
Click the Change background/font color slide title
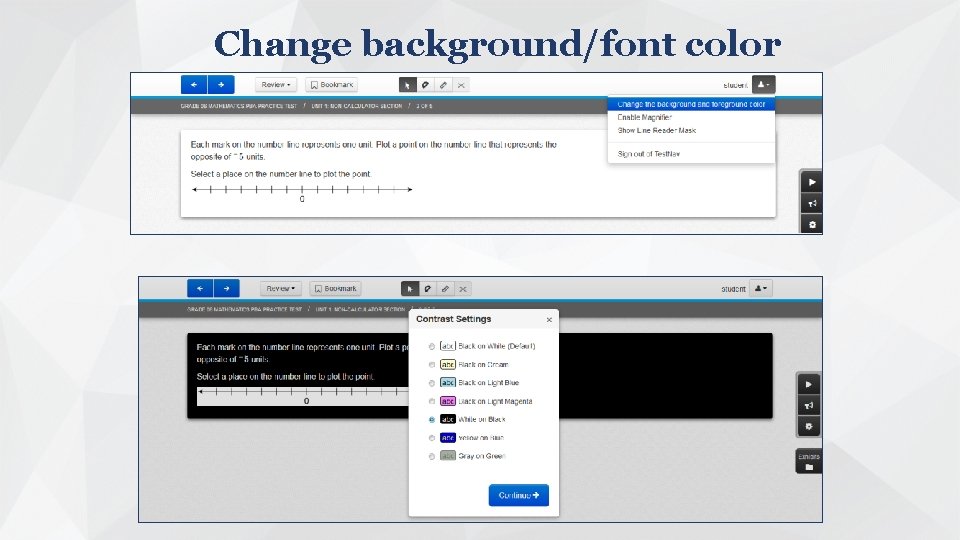pyautogui.click(x=497, y=44)
